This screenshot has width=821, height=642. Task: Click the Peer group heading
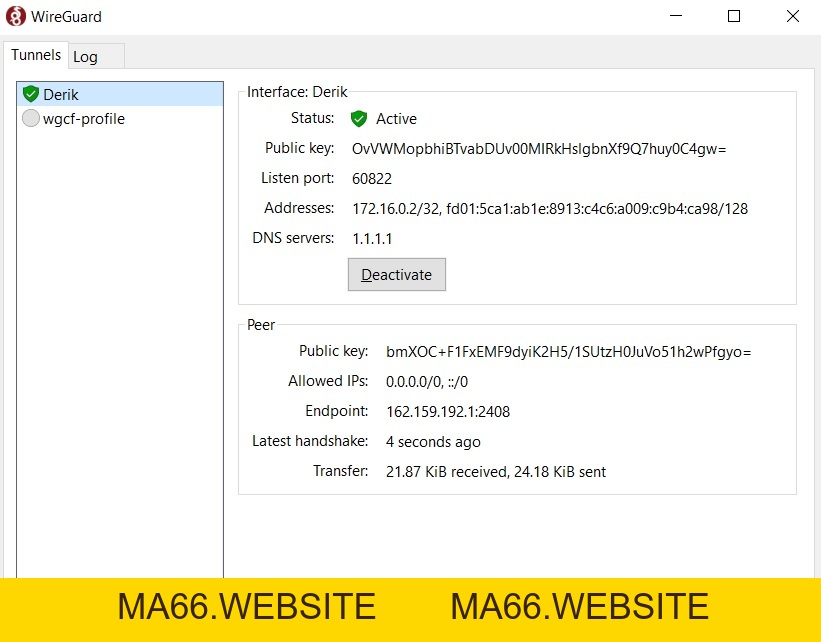tap(261, 325)
